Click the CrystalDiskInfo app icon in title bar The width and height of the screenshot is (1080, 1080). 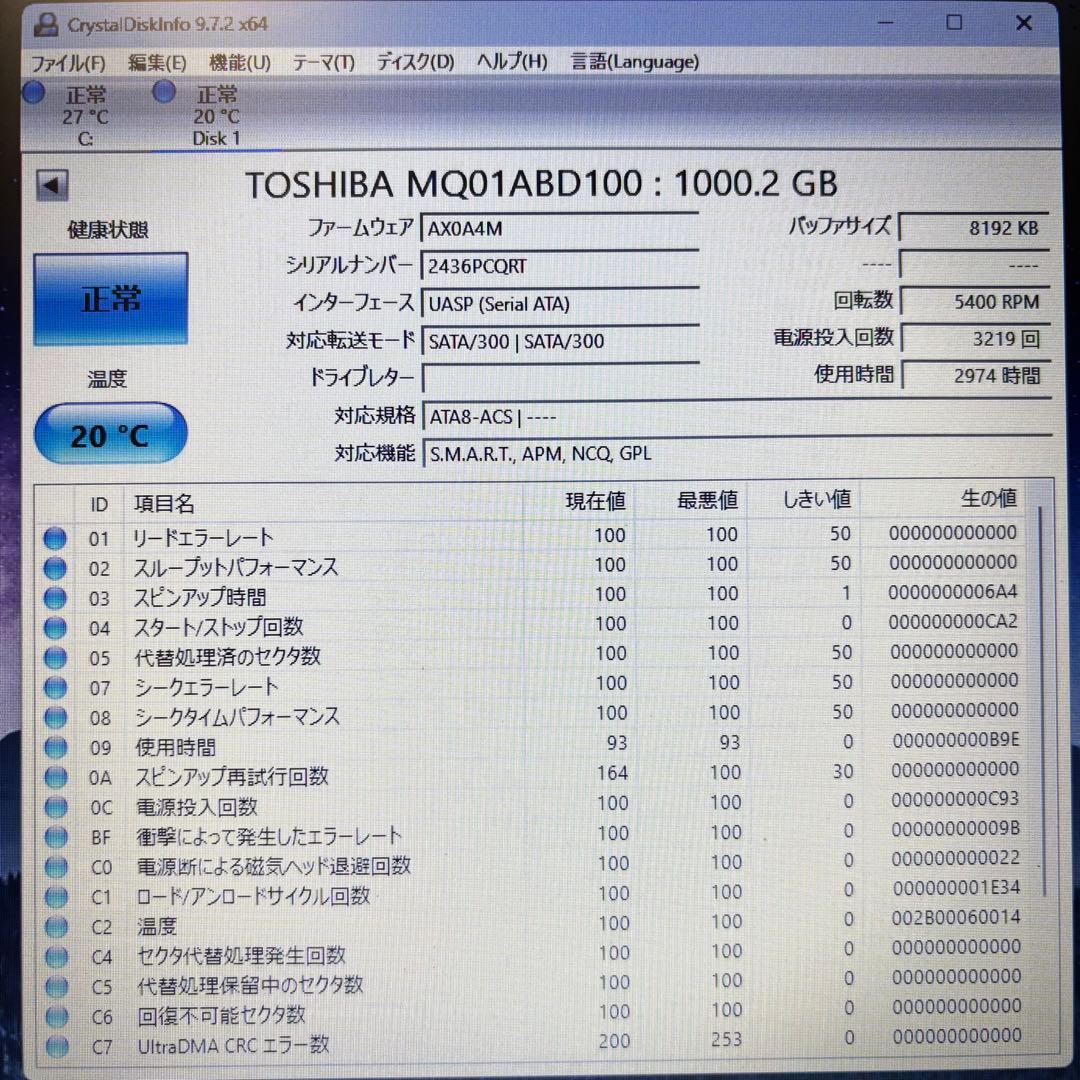[x=45, y=24]
